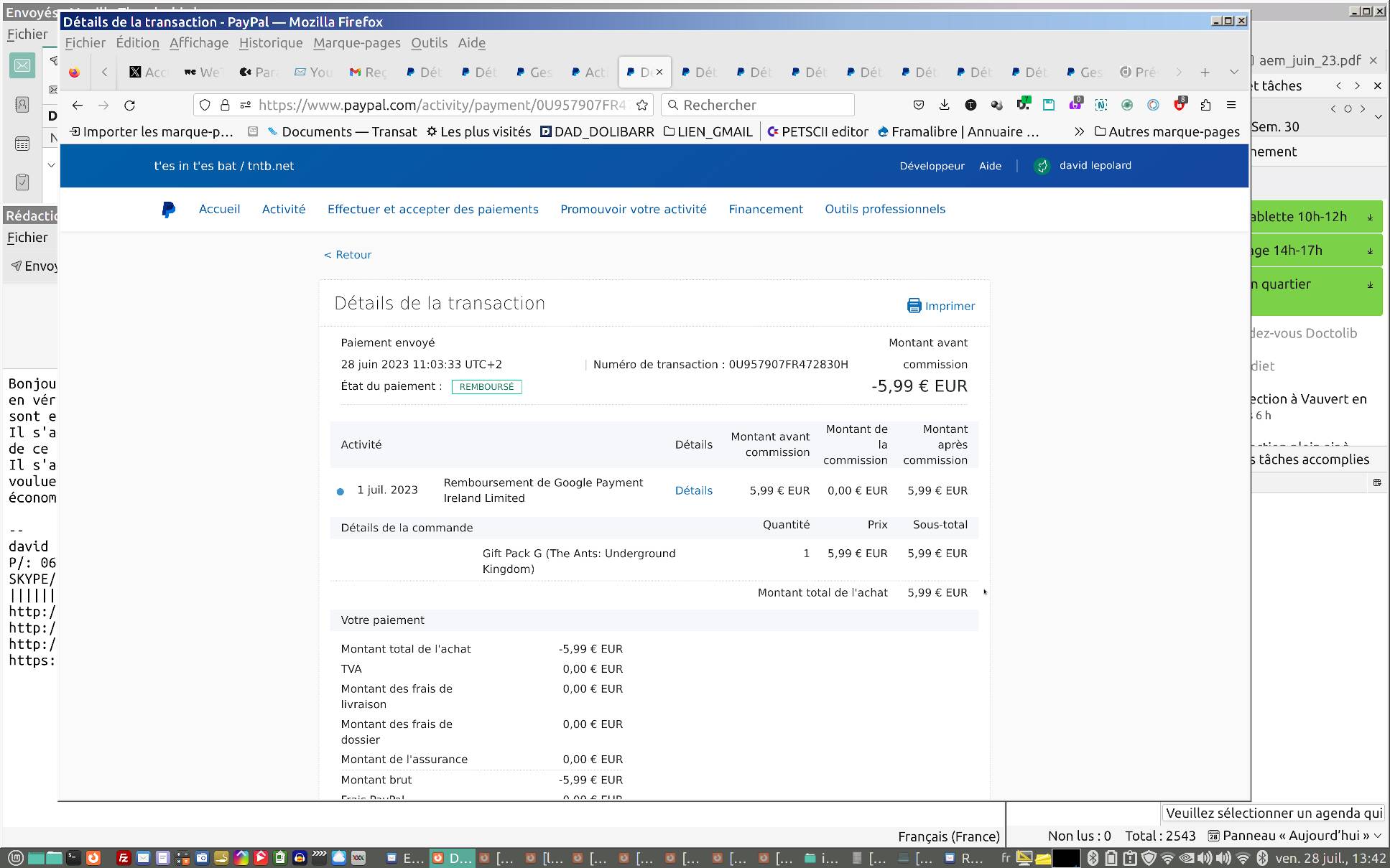Image resolution: width=1390 pixels, height=868 pixels.
Task: Click the Pocket save icon in toolbar
Action: [918, 105]
